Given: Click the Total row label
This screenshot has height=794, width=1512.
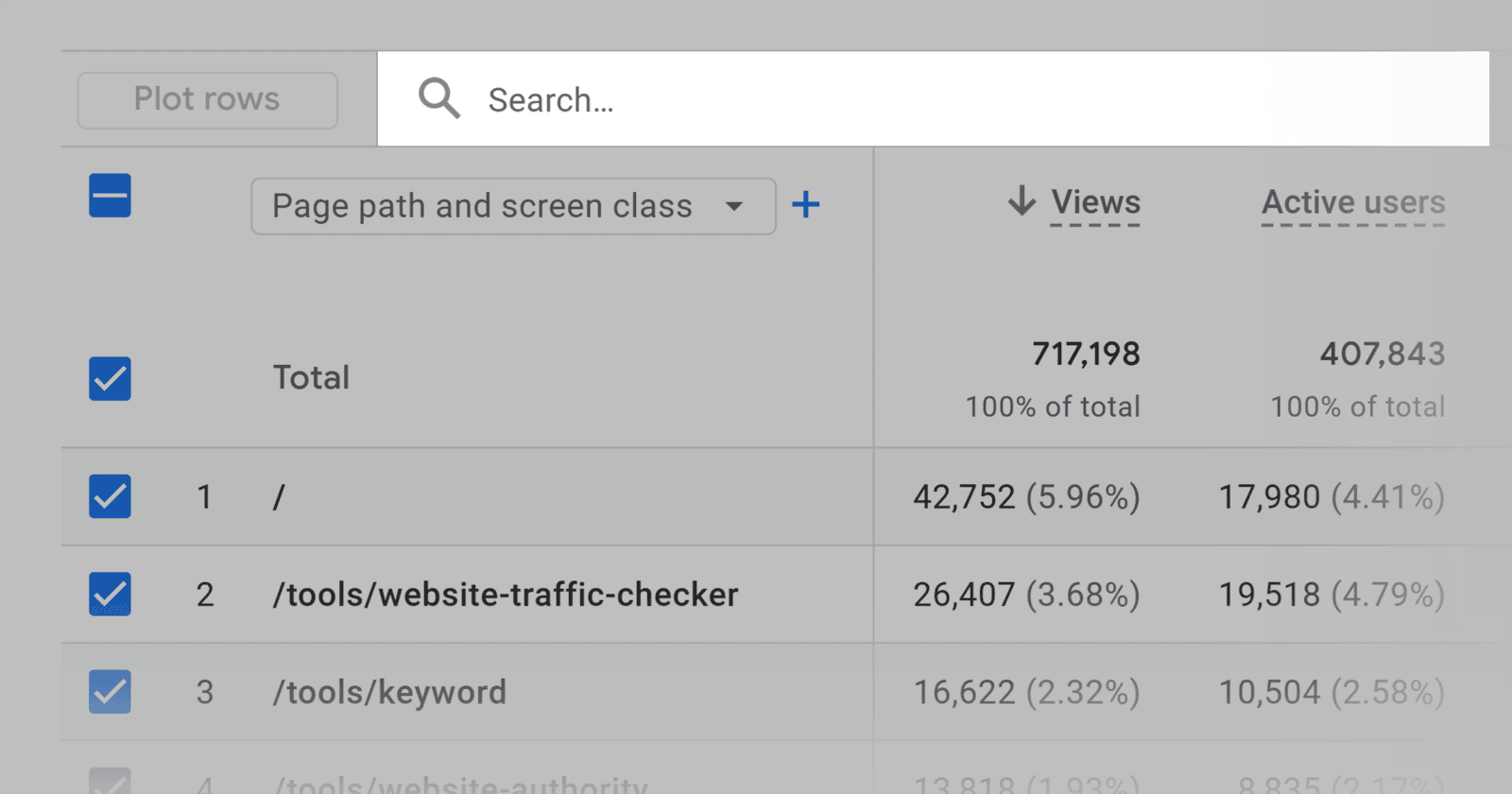Looking at the screenshot, I should (311, 378).
